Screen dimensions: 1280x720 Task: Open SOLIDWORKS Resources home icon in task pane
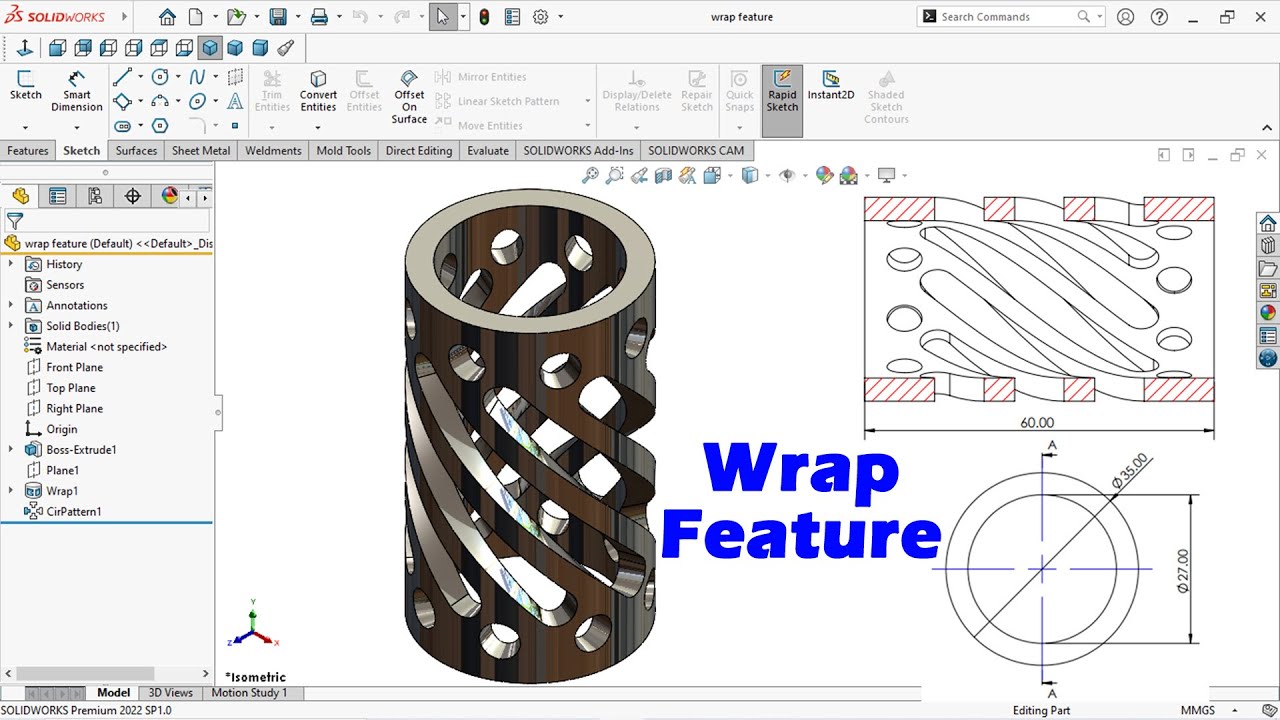coord(1268,223)
